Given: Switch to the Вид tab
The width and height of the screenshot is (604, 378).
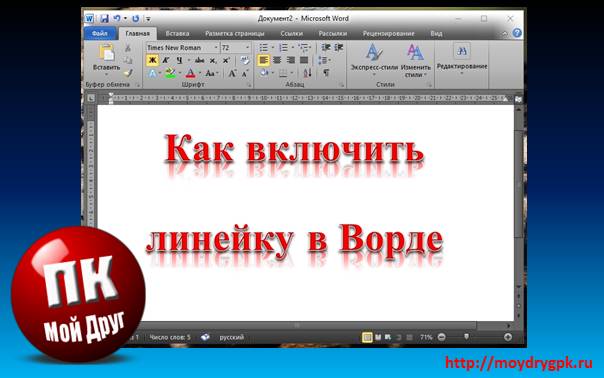Looking at the screenshot, I should [x=436, y=34].
